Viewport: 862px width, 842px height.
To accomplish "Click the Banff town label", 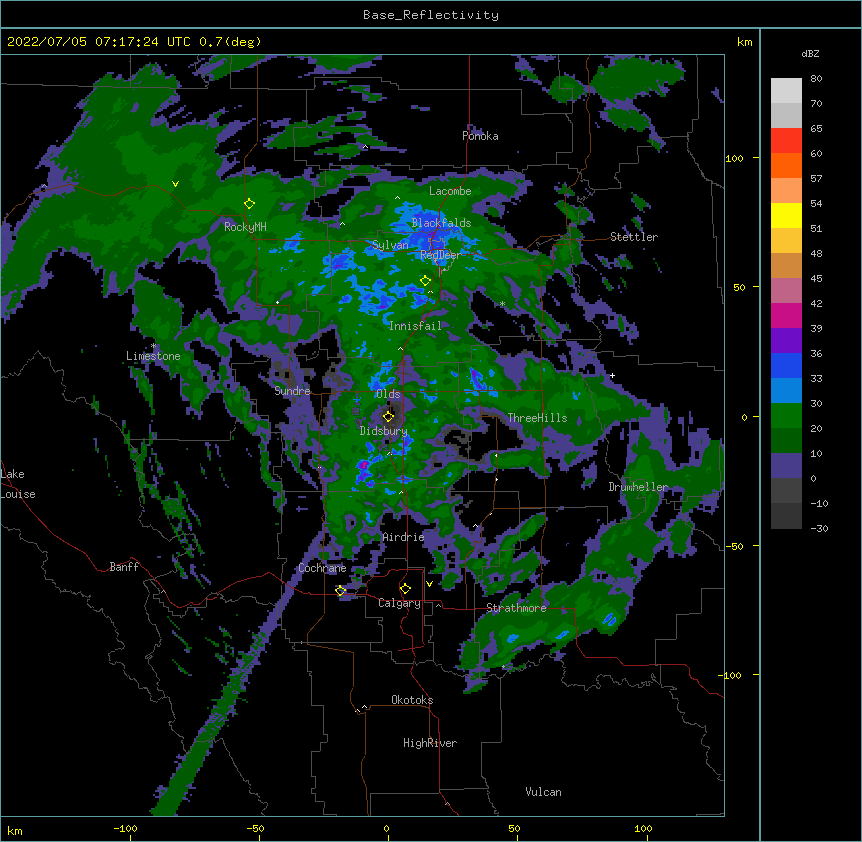I will [x=124, y=567].
